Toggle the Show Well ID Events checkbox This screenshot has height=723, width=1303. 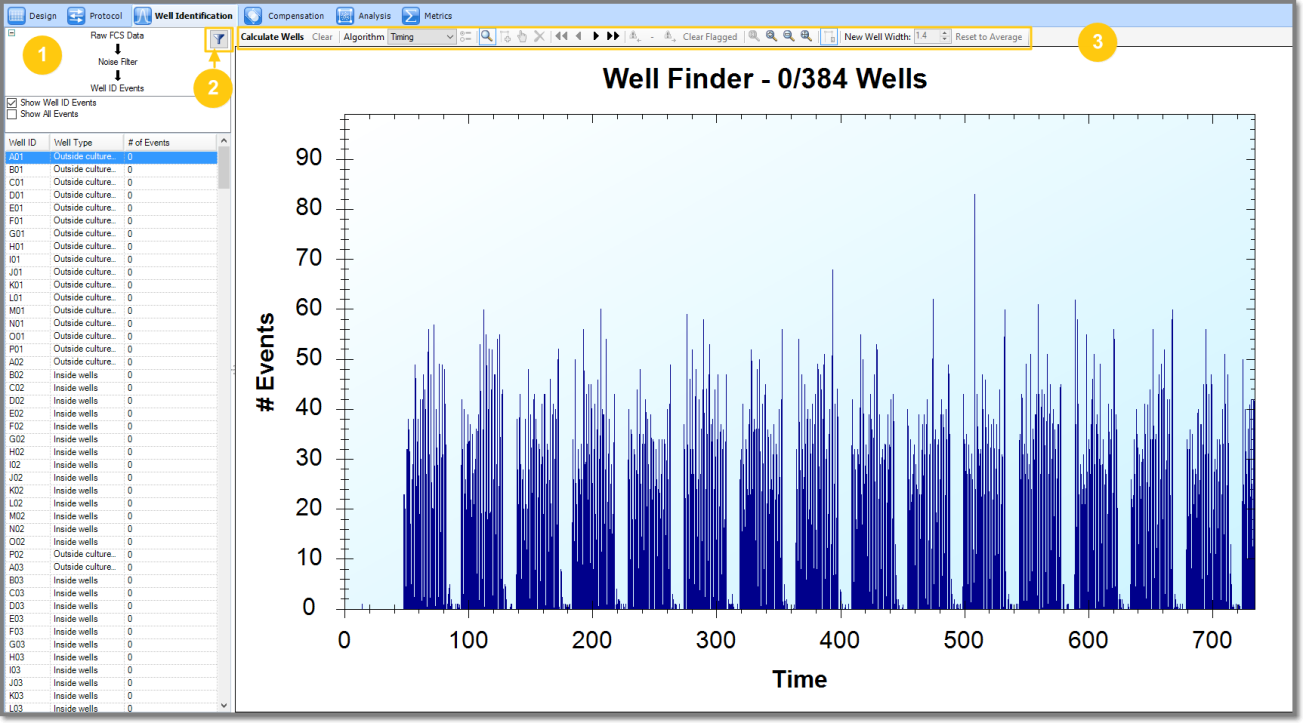12,103
